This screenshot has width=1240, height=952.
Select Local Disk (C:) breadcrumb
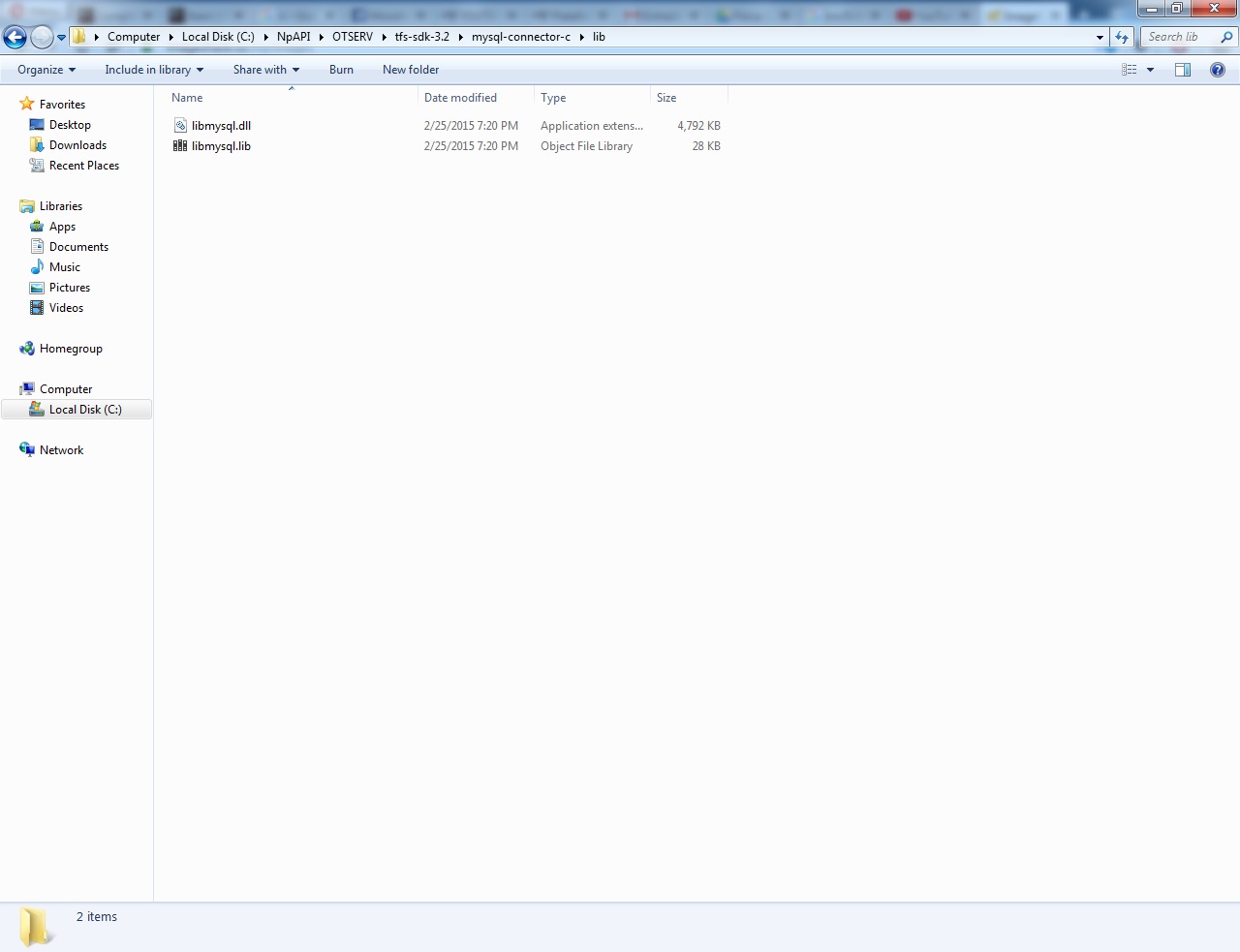pyautogui.click(x=218, y=37)
